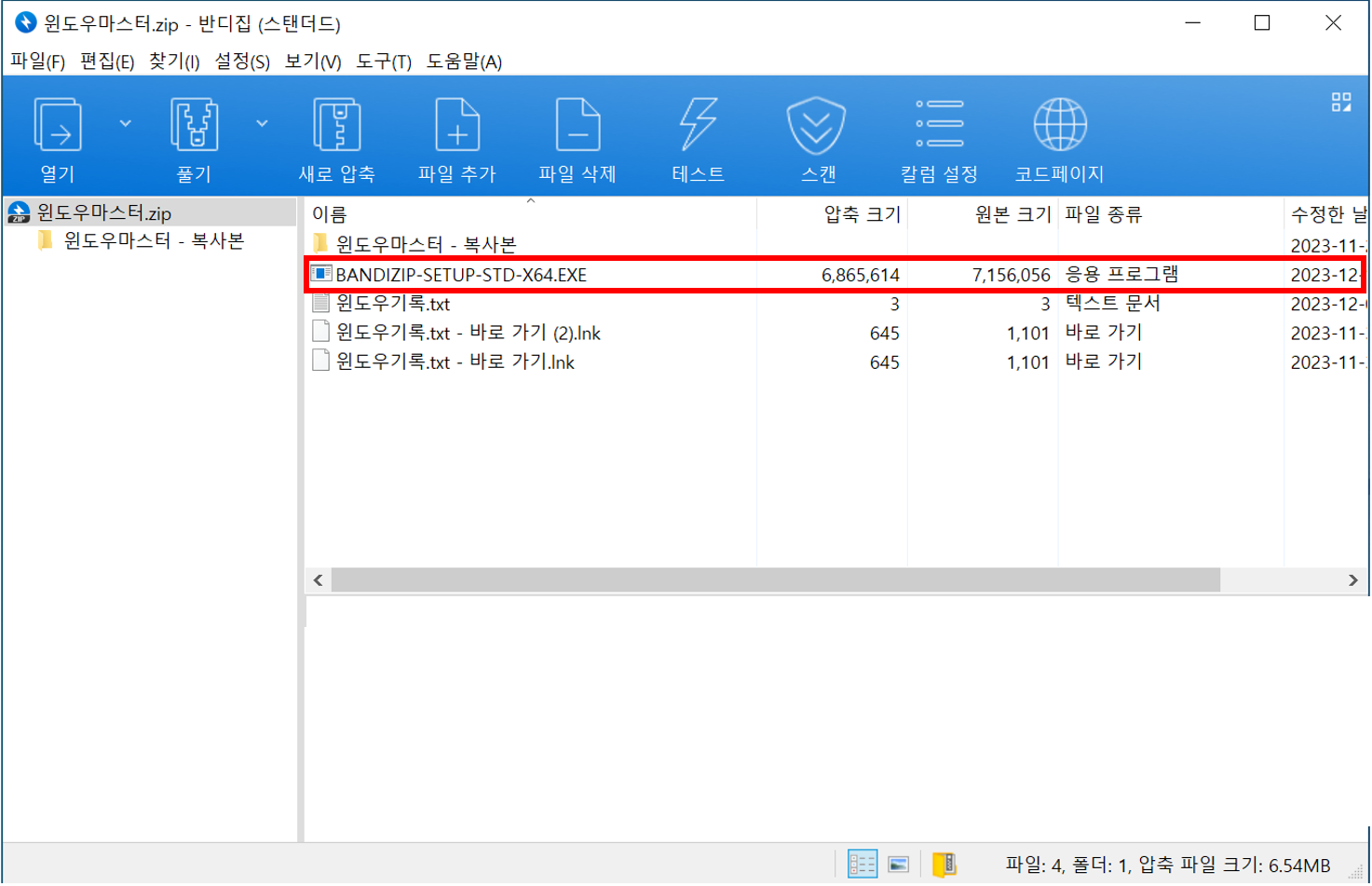The image size is (1372, 886).
Task: Minimize the Bandizip window
Action: click(x=1193, y=23)
